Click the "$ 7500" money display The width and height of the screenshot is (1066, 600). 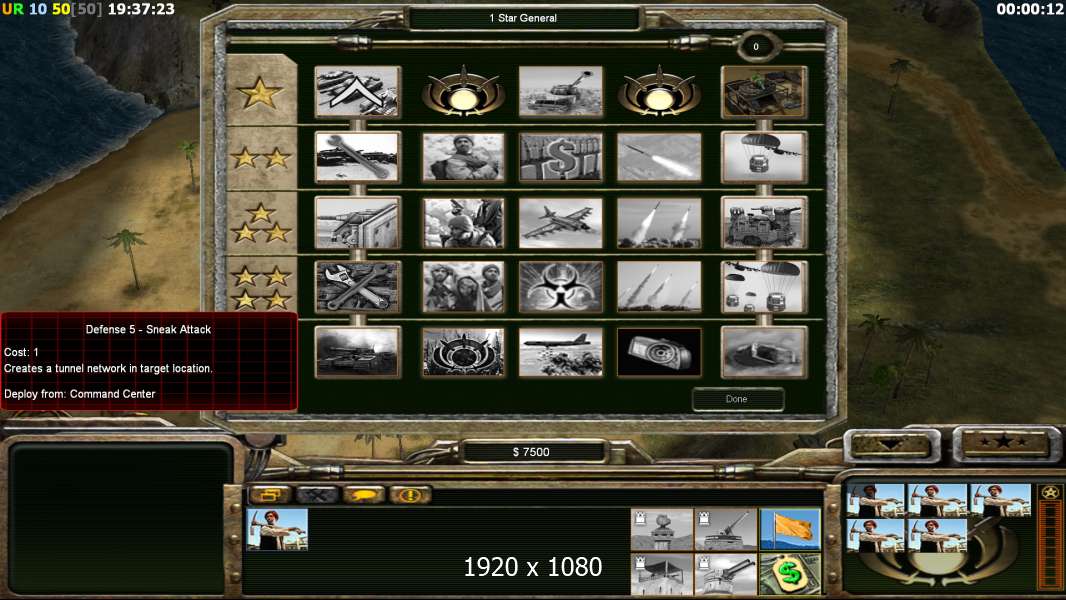pyautogui.click(x=532, y=452)
